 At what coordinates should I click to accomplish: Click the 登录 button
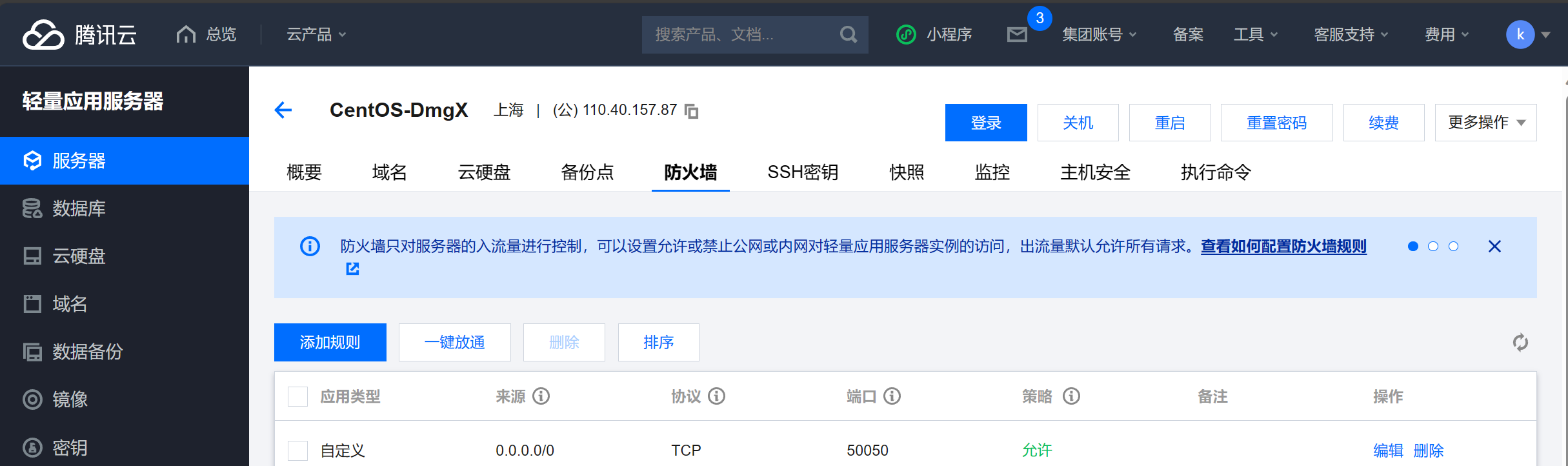click(x=986, y=123)
